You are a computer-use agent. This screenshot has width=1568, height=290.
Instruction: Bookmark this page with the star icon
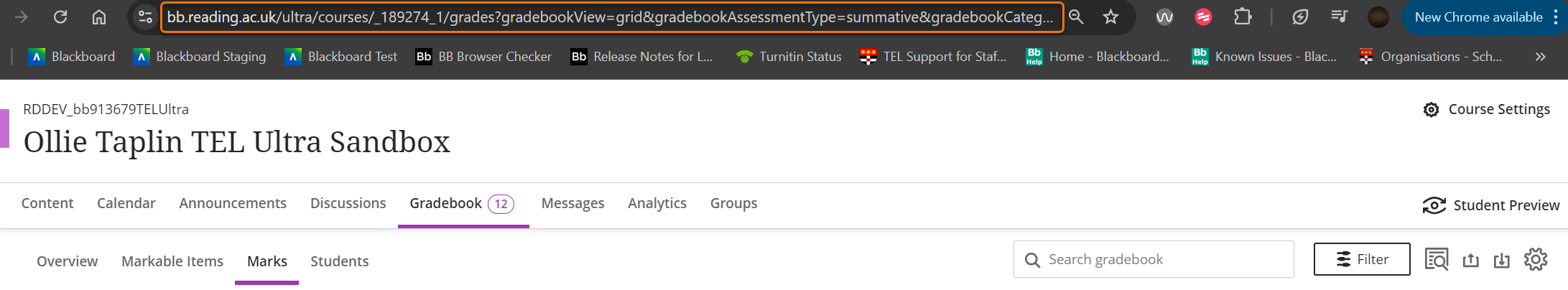(1110, 17)
